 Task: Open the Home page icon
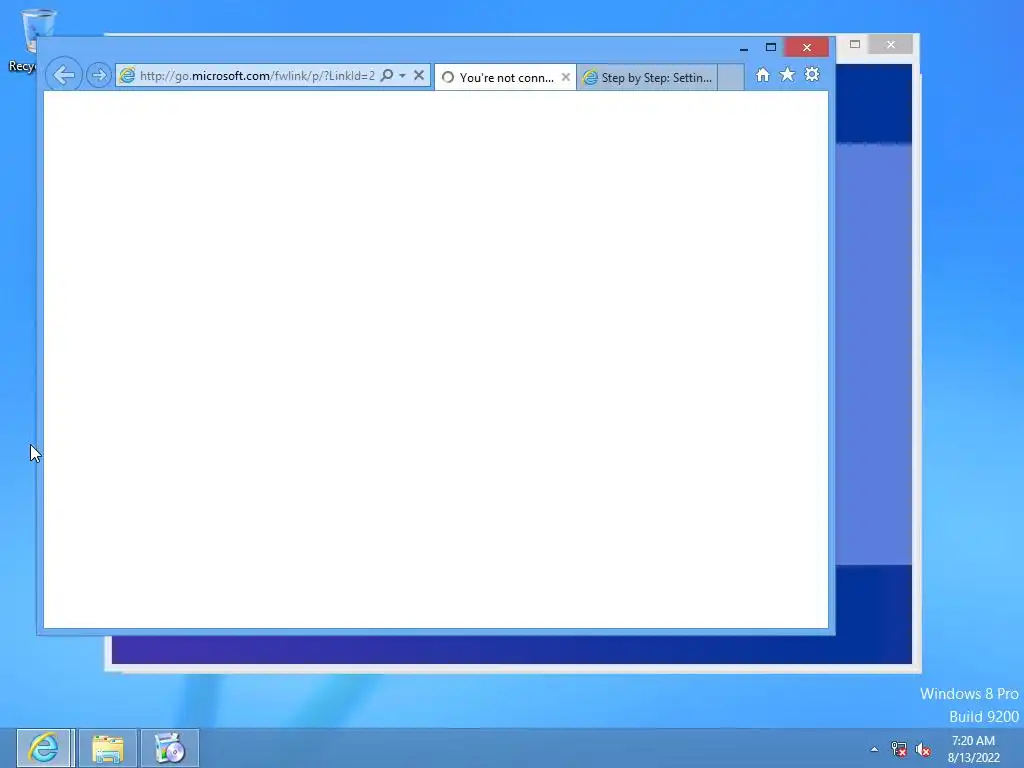click(763, 75)
